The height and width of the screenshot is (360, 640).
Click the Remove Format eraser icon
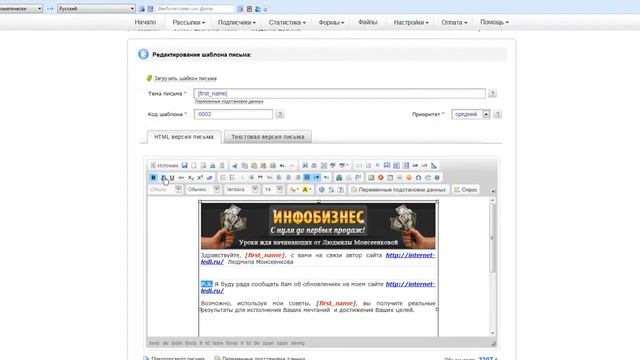pyautogui.click(x=210, y=178)
